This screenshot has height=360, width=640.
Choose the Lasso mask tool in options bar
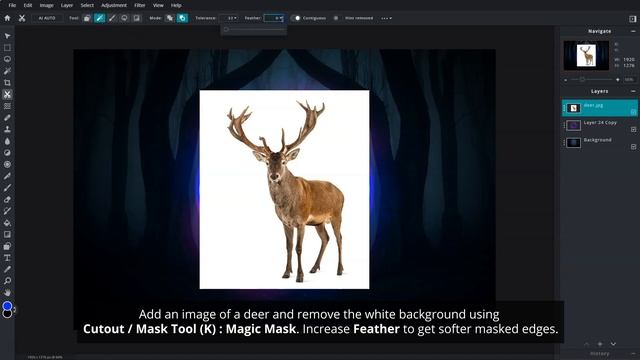point(124,18)
